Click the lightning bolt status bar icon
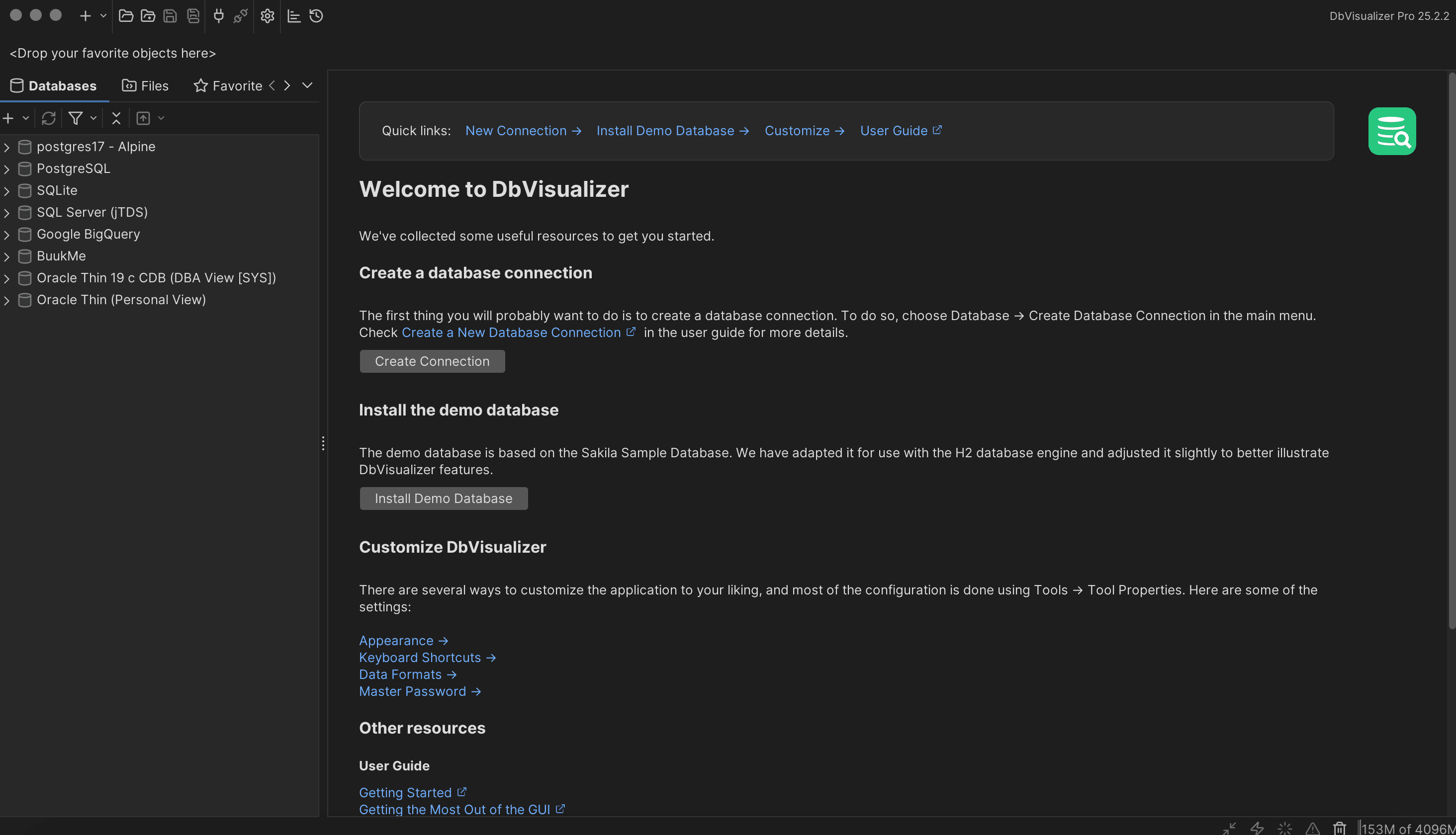The width and height of the screenshot is (1456, 835). click(1257, 828)
